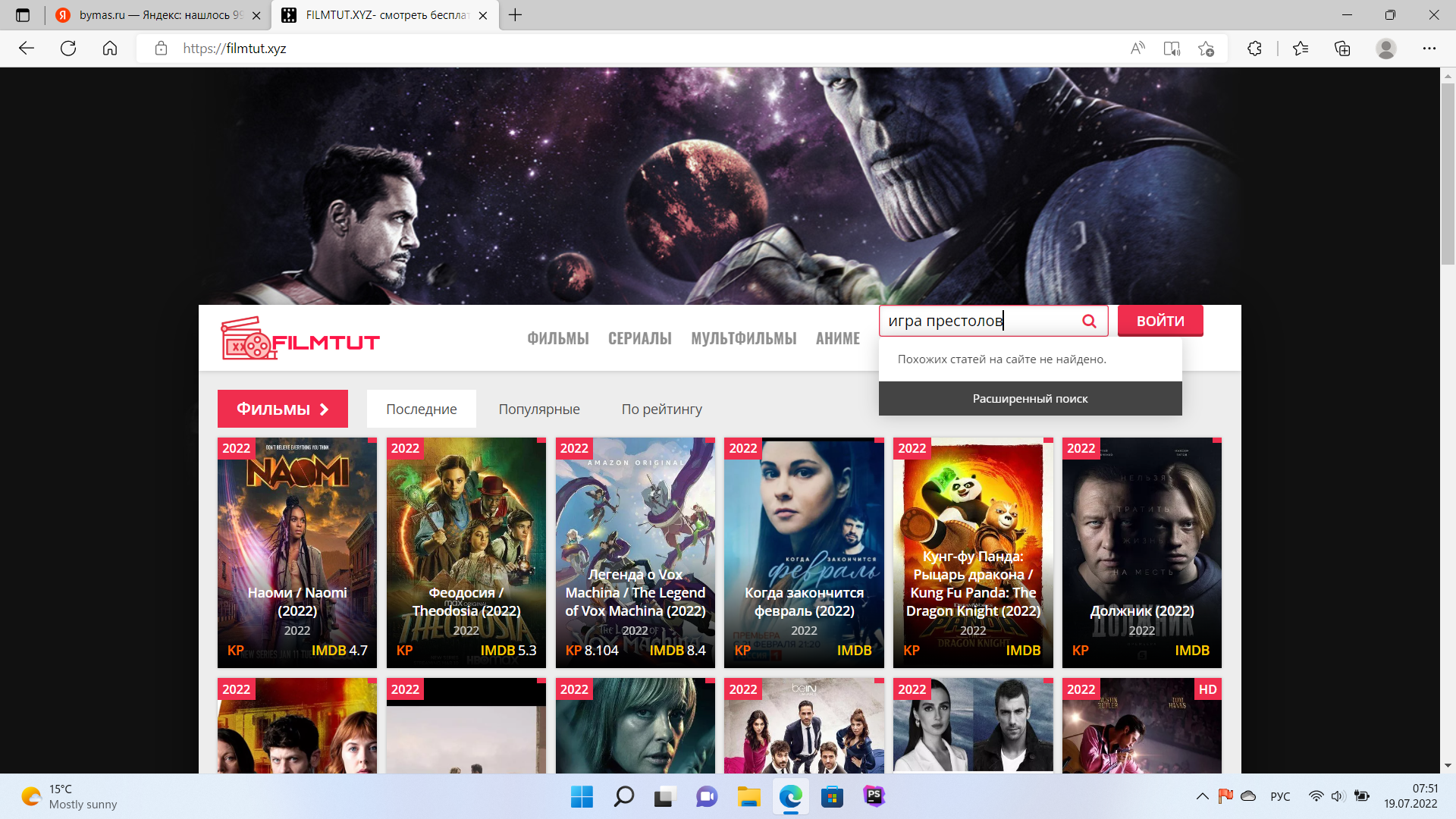
Task: Open Microsoft Store from taskbar
Action: [x=832, y=796]
